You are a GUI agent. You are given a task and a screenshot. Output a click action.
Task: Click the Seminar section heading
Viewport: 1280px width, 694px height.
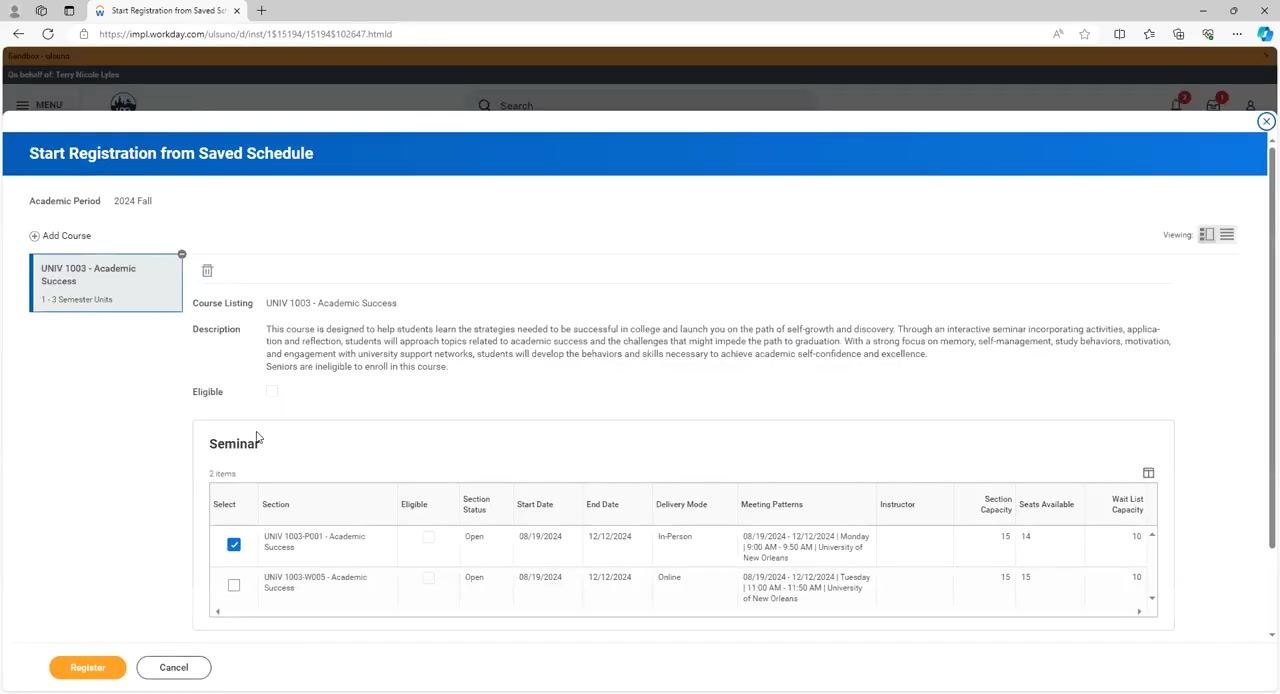coord(234,444)
